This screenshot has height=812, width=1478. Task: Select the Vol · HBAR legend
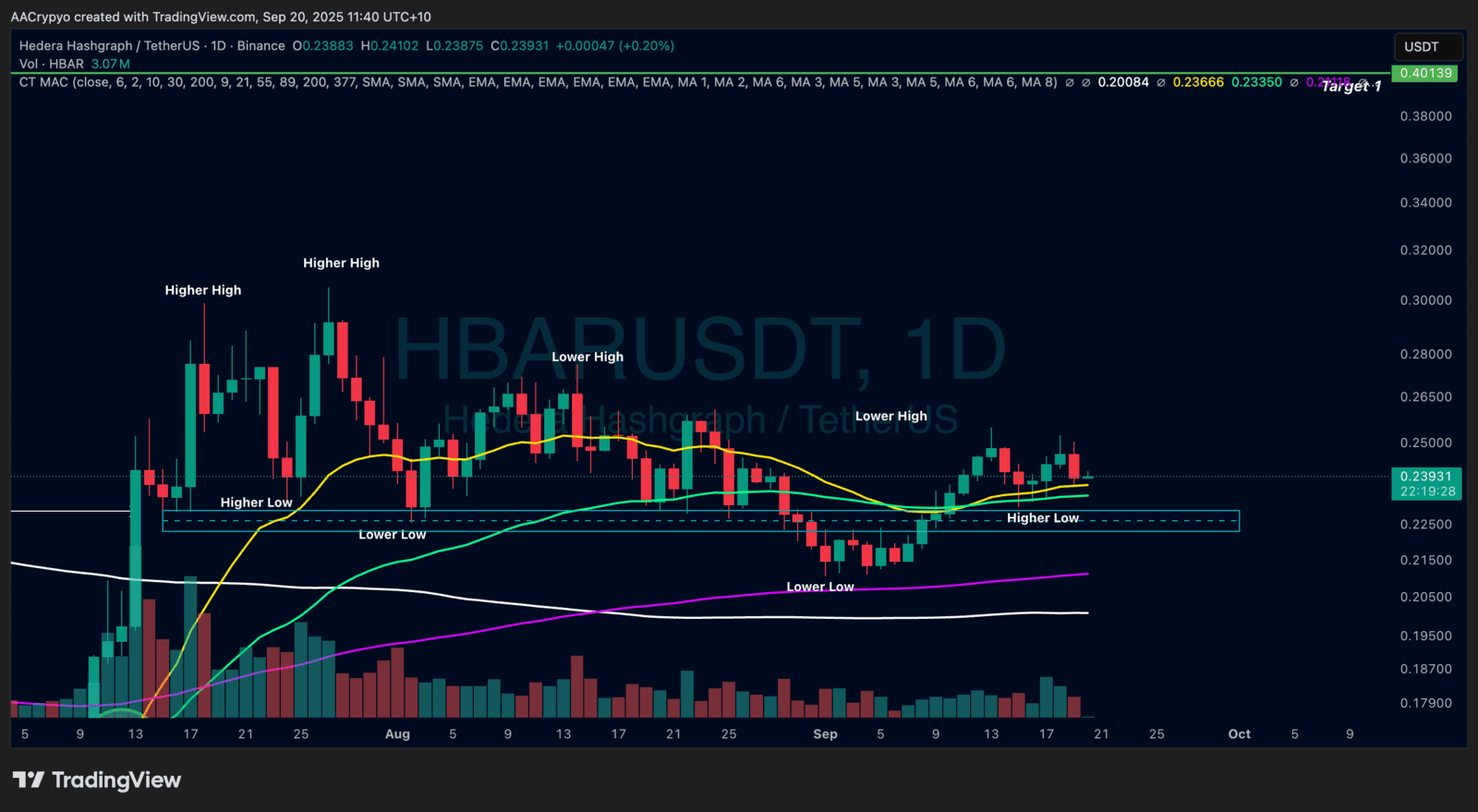(52, 64)
